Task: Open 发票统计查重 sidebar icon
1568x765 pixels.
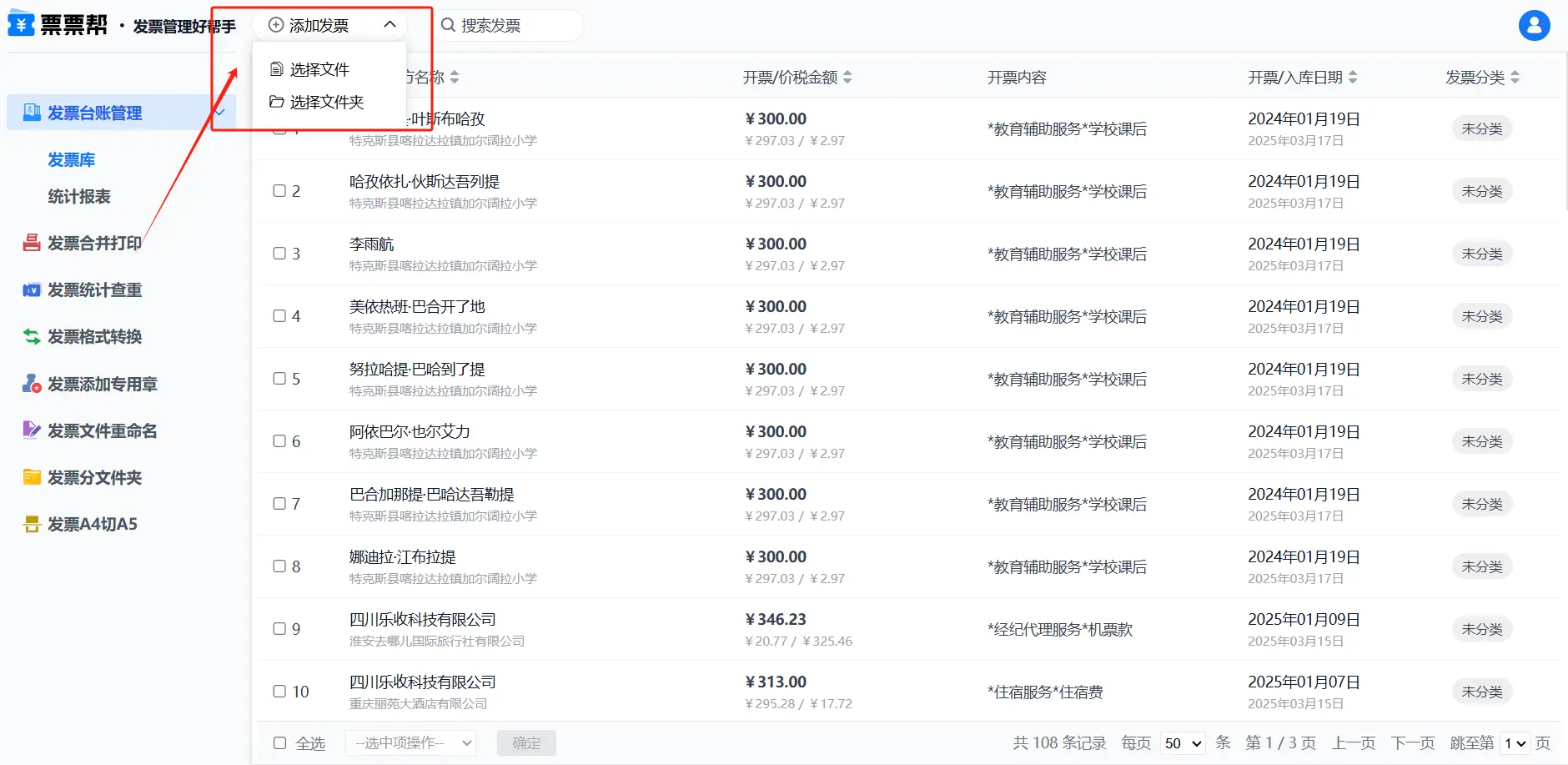Action: tap(32, 290)
